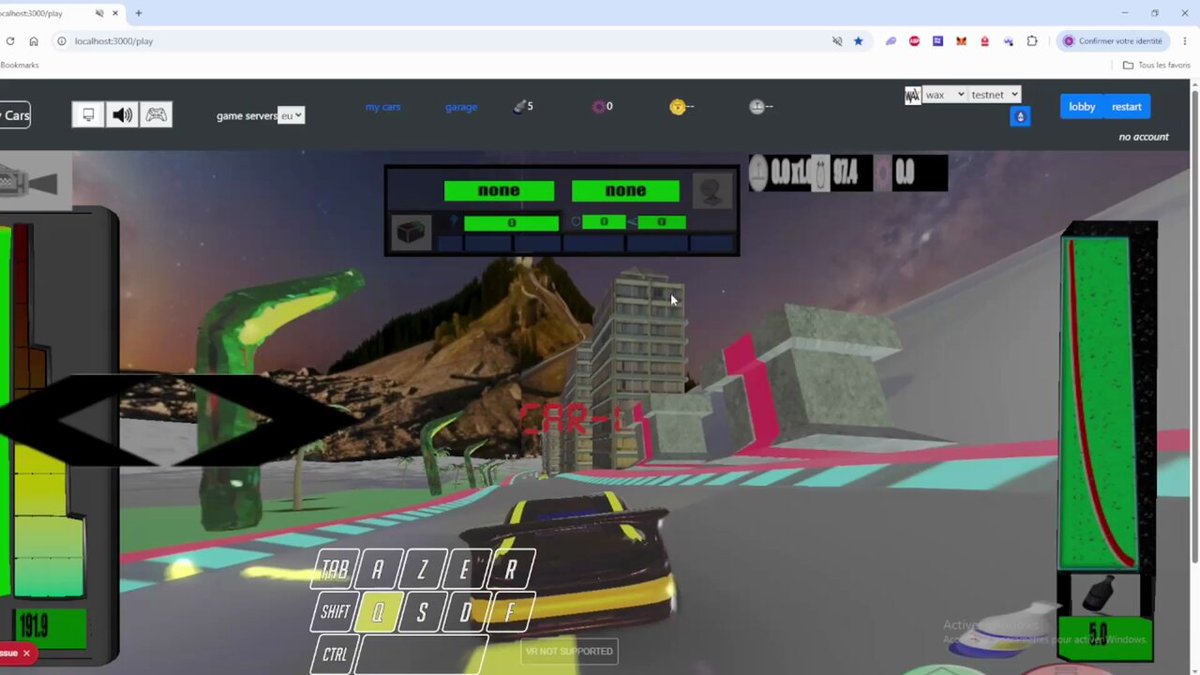
Task: Click the blue droplet wallet icon
Action: [1020, 116]
